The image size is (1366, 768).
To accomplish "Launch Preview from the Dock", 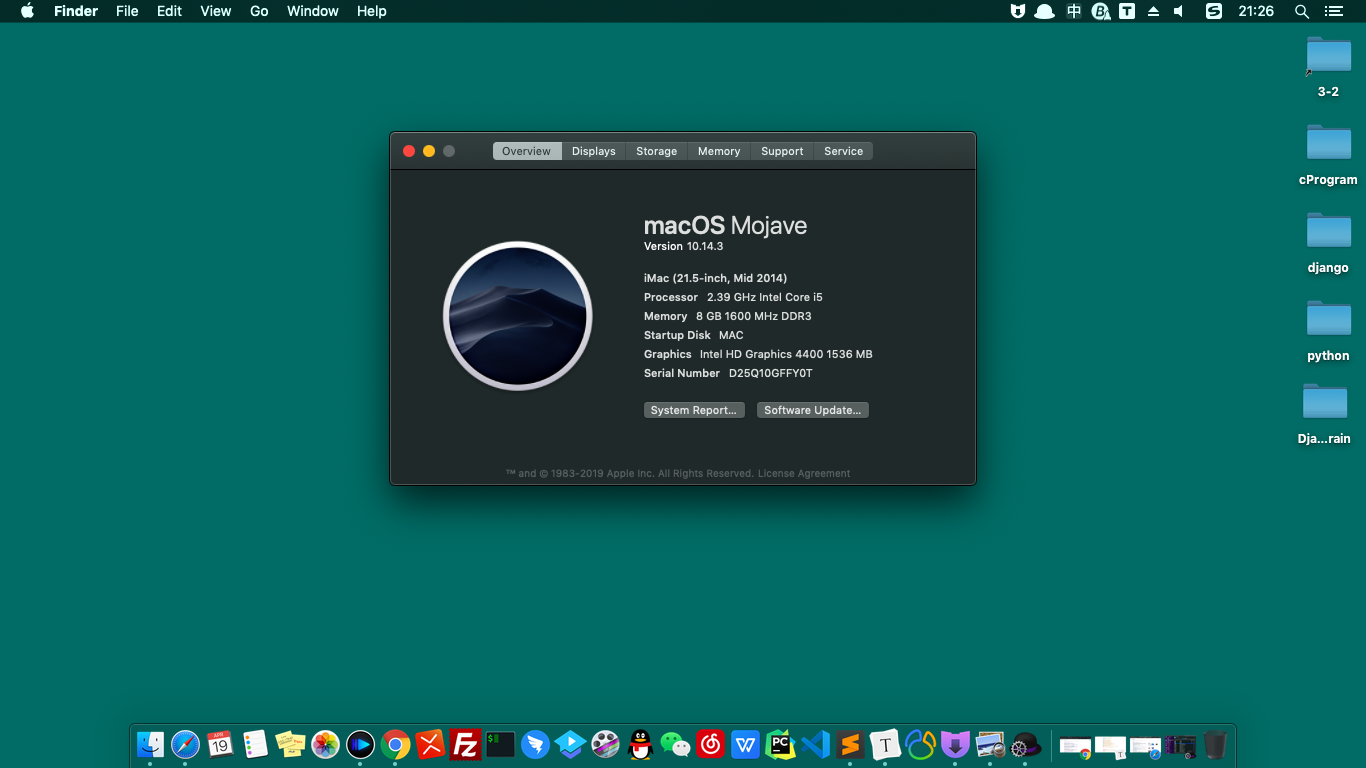I will (990, 745).
